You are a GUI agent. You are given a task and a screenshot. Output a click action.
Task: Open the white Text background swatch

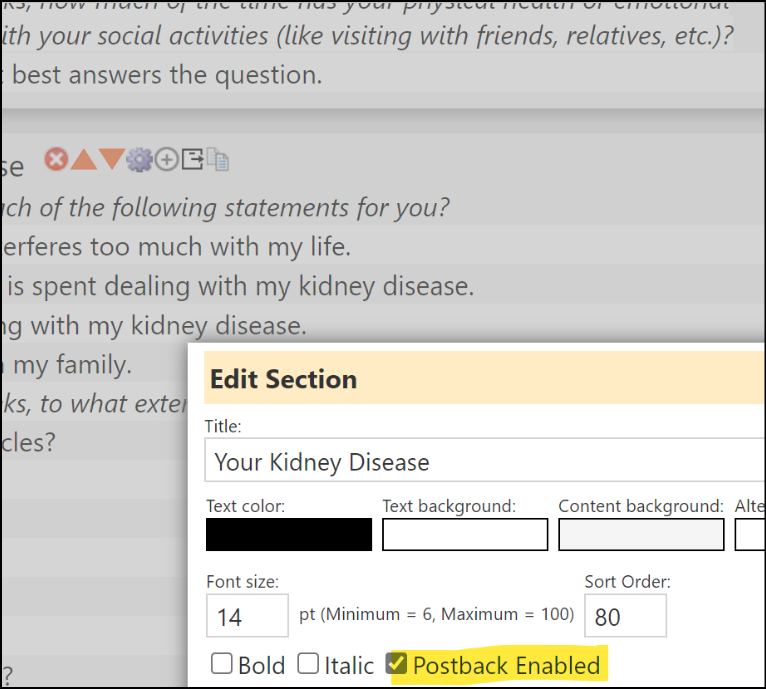click(465, 535)
